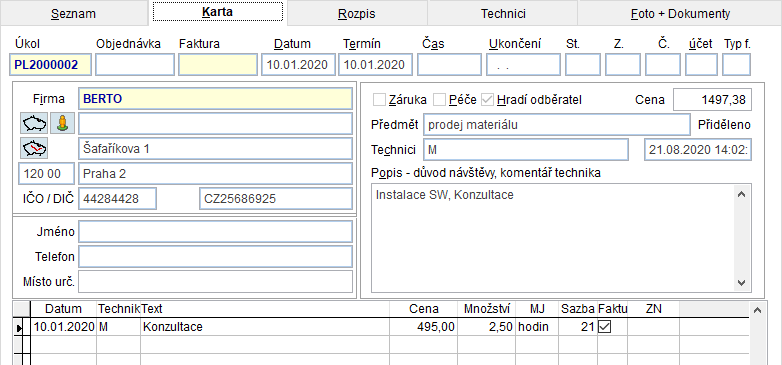The width and height of the screenshot is (782, 365).
Task: Click the Úkol field PL2000002
Action: pyautogui.click(x=50, y=65)
